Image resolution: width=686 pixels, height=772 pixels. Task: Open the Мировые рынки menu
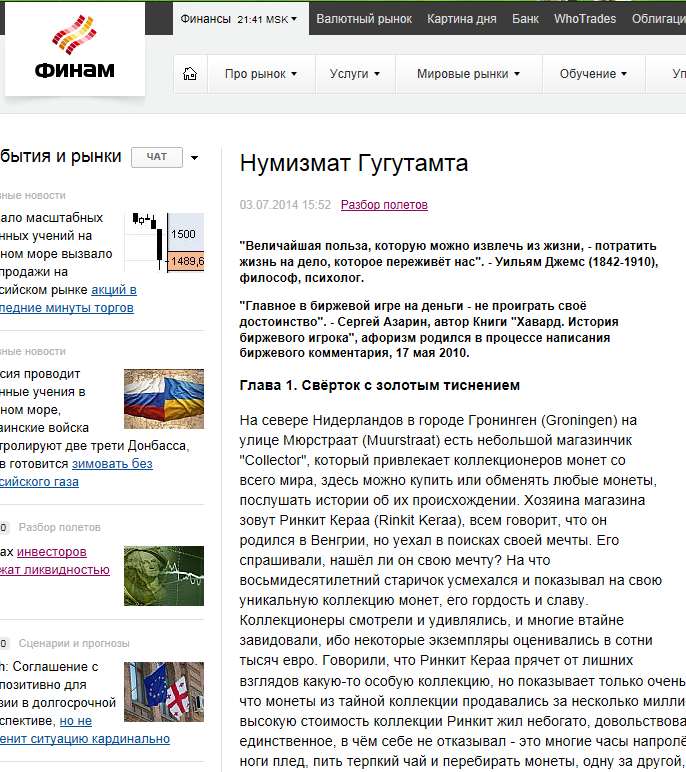(x=468, y=74)
